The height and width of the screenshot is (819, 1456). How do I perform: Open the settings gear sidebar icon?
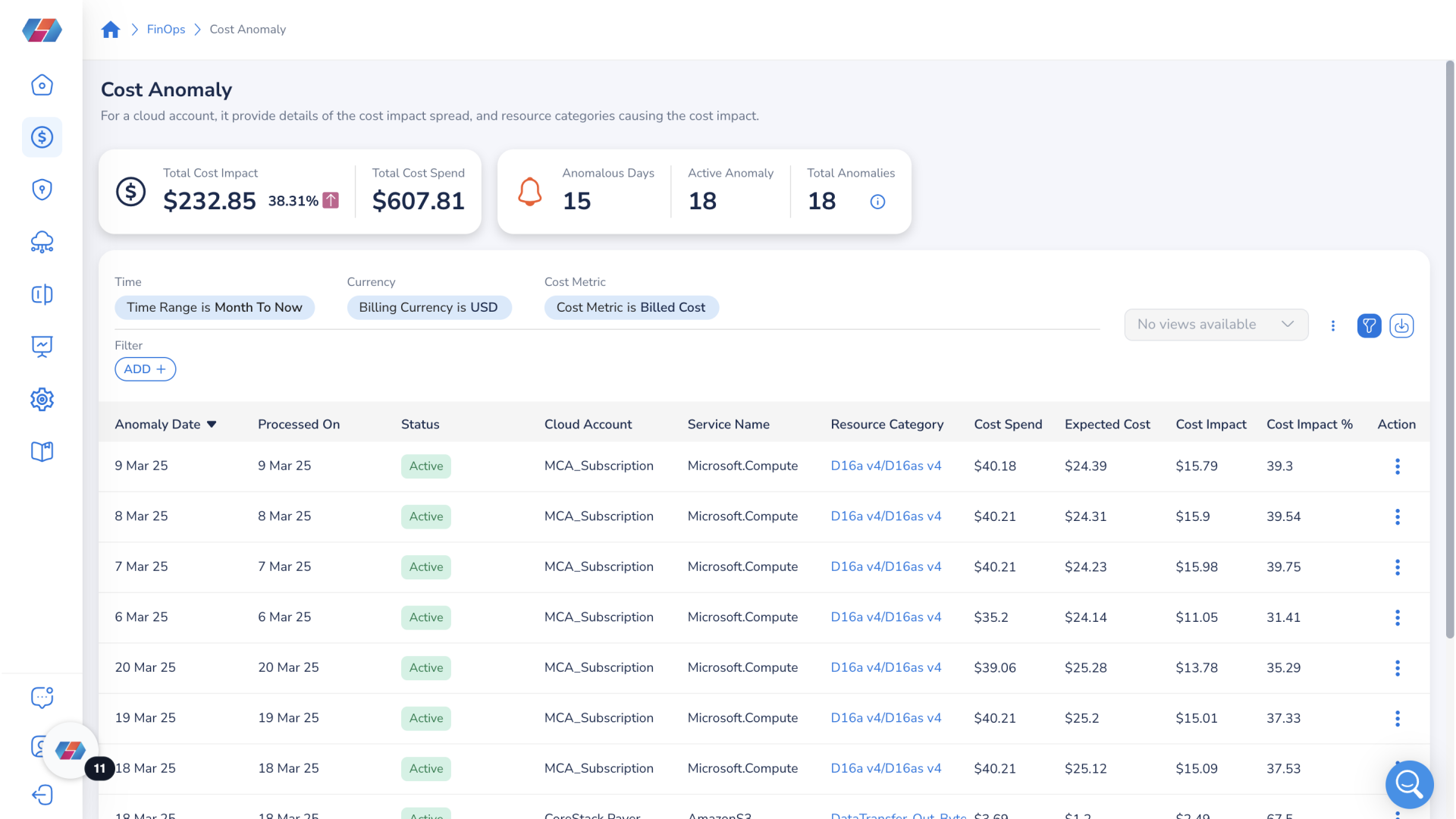(x=42, y=400)
